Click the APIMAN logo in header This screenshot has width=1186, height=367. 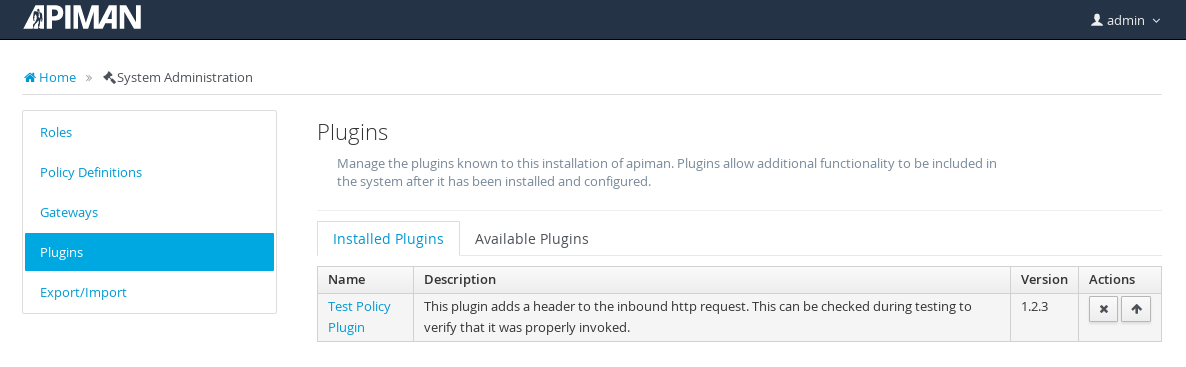point(82,17)
